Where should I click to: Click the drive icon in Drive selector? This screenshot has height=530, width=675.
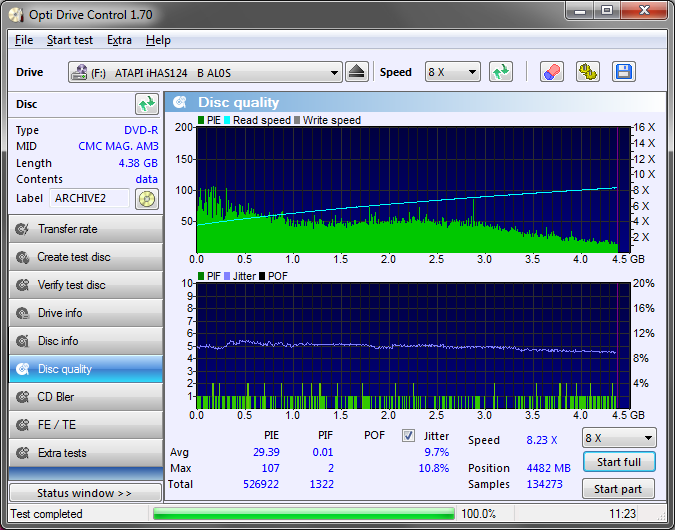(x=79, y=72)
